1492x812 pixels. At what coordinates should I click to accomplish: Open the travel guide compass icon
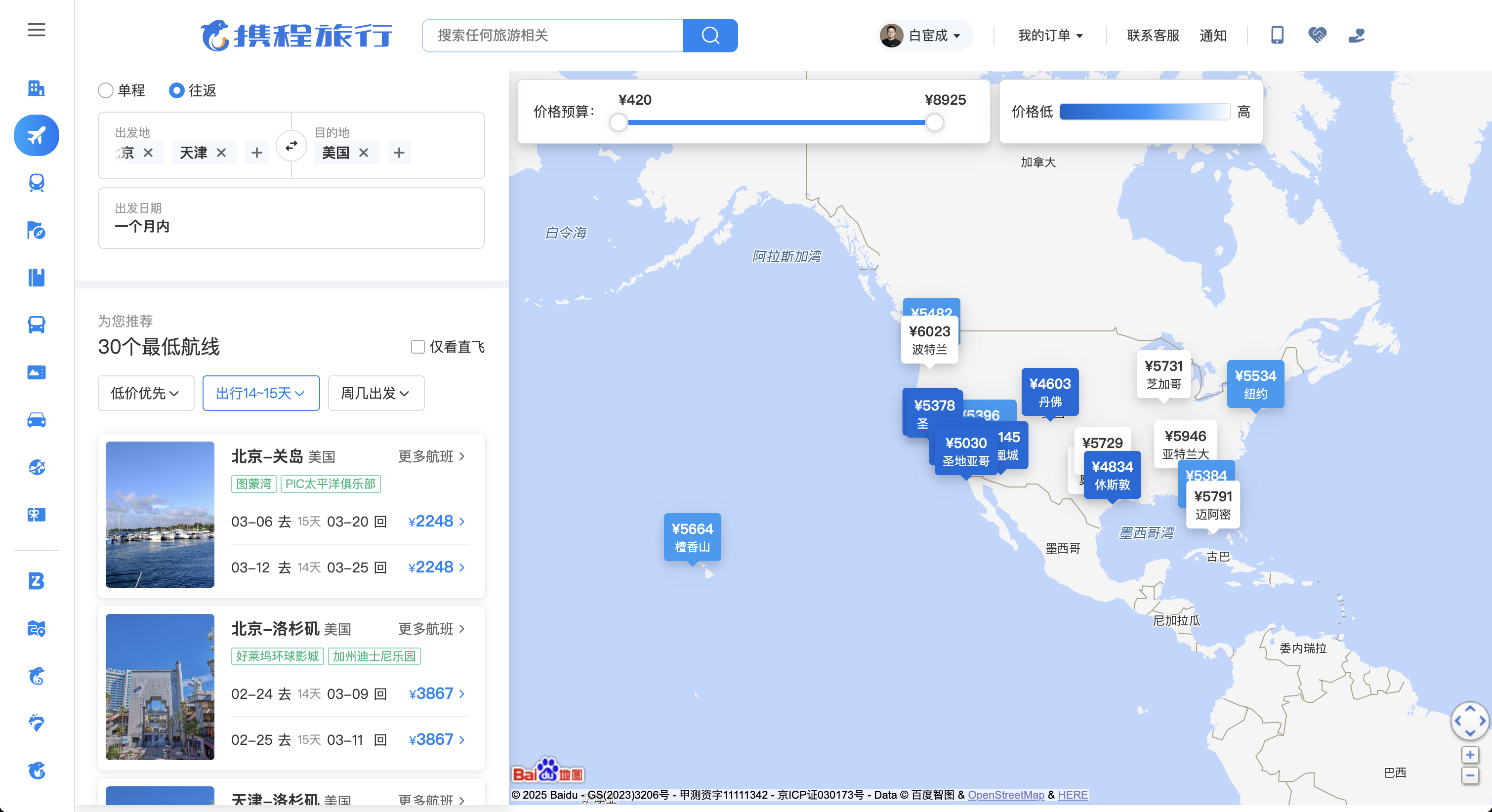[37, 231]
